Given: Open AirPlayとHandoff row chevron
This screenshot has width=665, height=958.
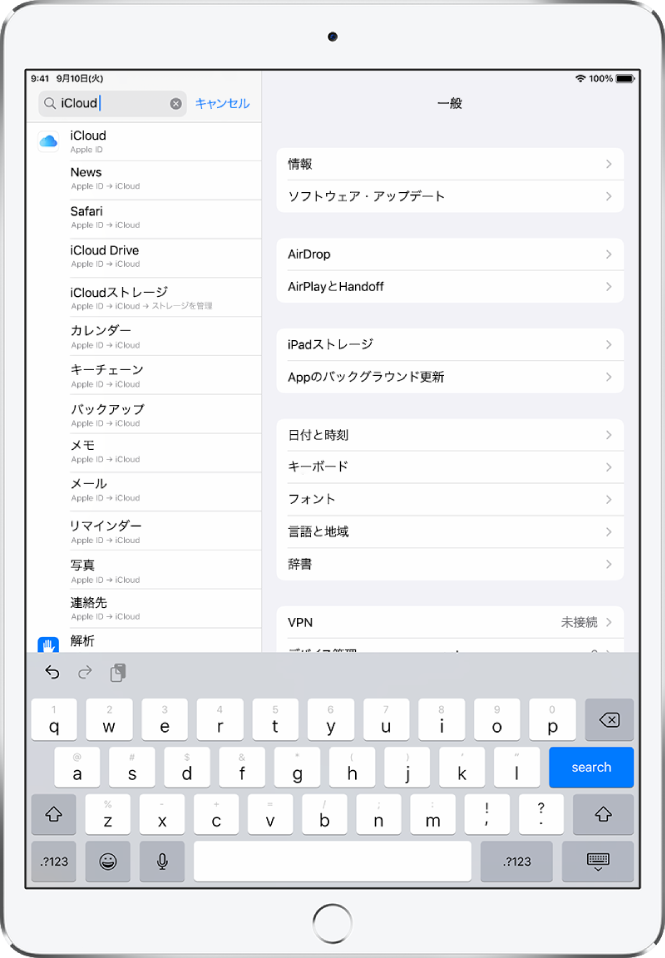Looking at the screenshot, I should click(609, 287).
